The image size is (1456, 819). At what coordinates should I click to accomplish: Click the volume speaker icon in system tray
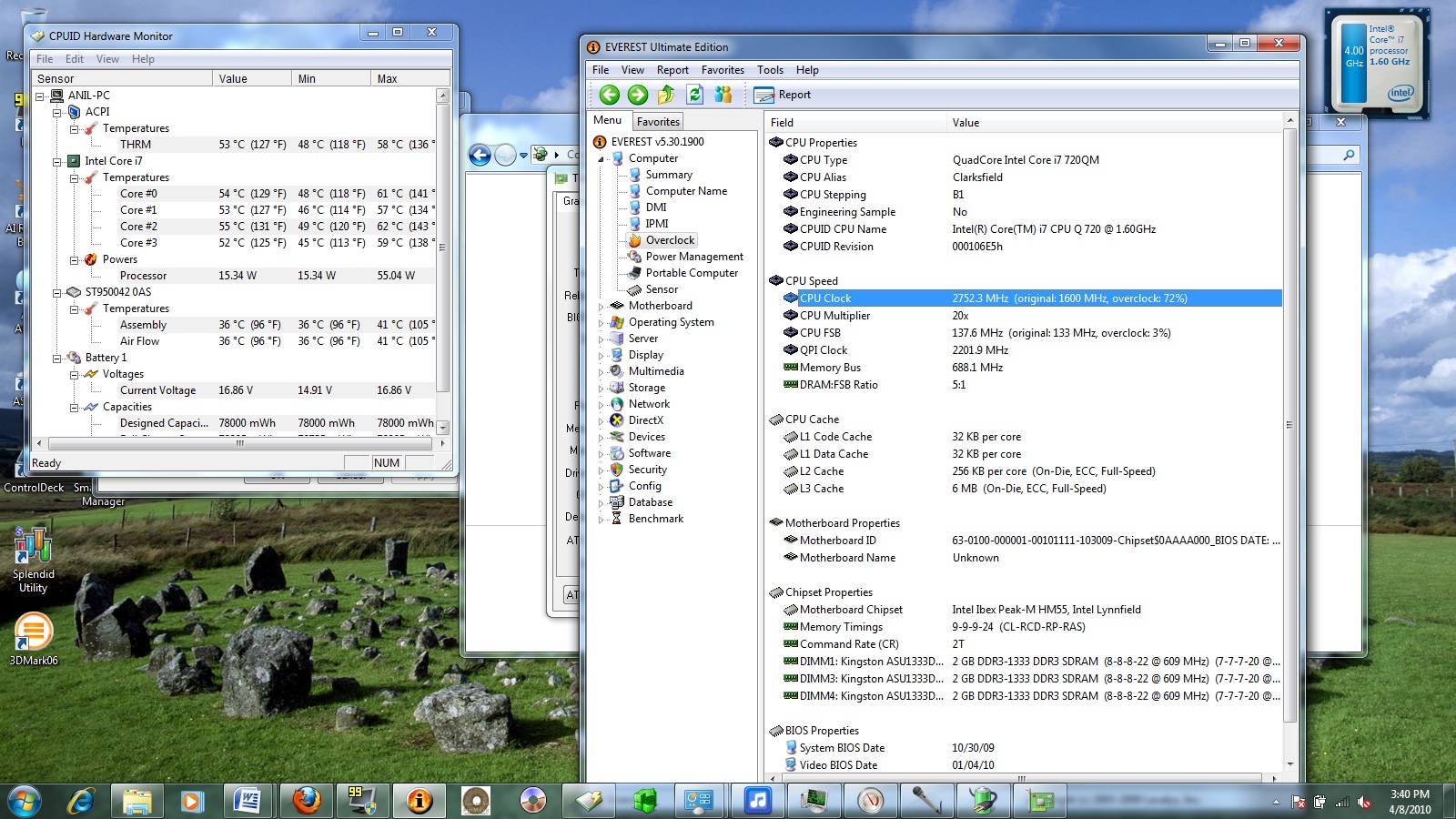coord(1364,802)
